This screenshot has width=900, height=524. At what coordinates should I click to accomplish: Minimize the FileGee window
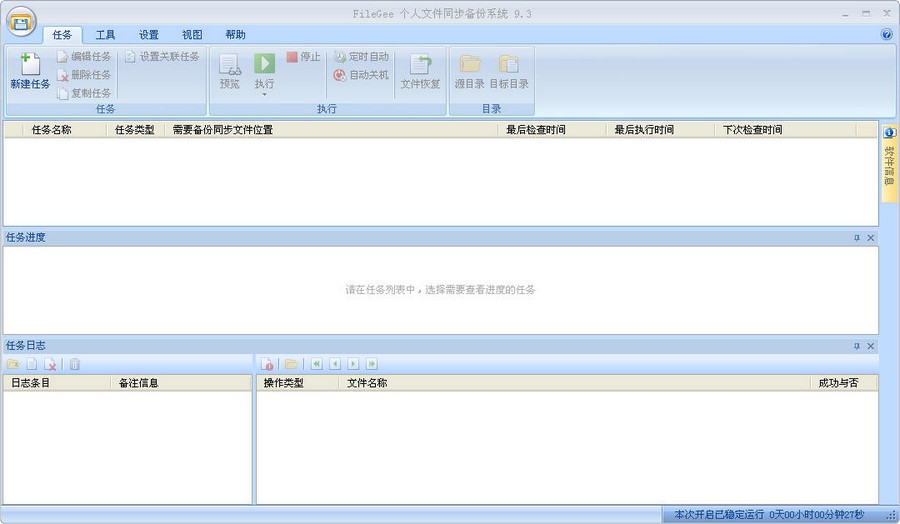click(845, 14)
